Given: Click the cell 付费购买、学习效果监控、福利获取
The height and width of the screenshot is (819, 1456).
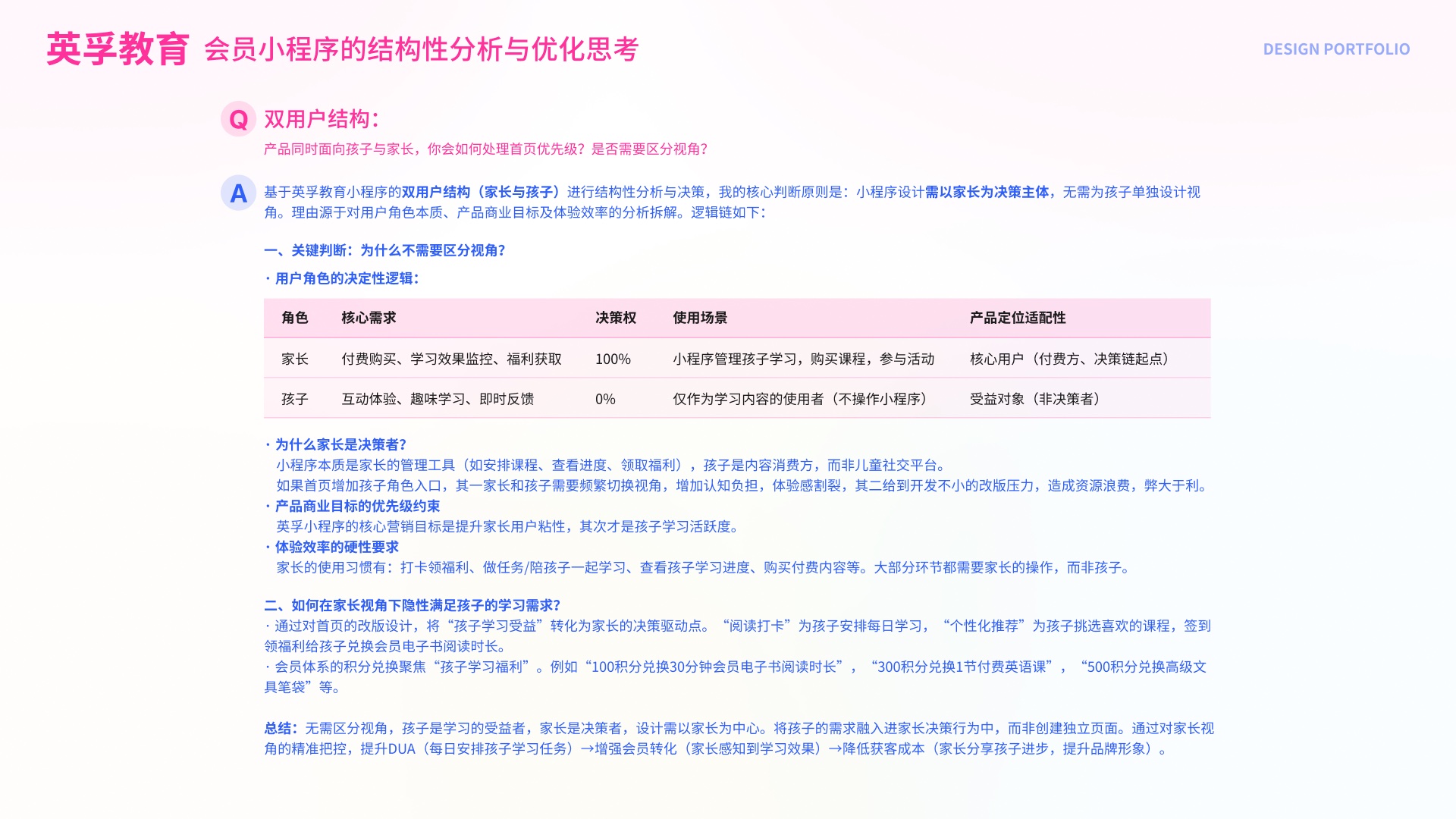Looking at the screenshot, I should tap(452, 359).
